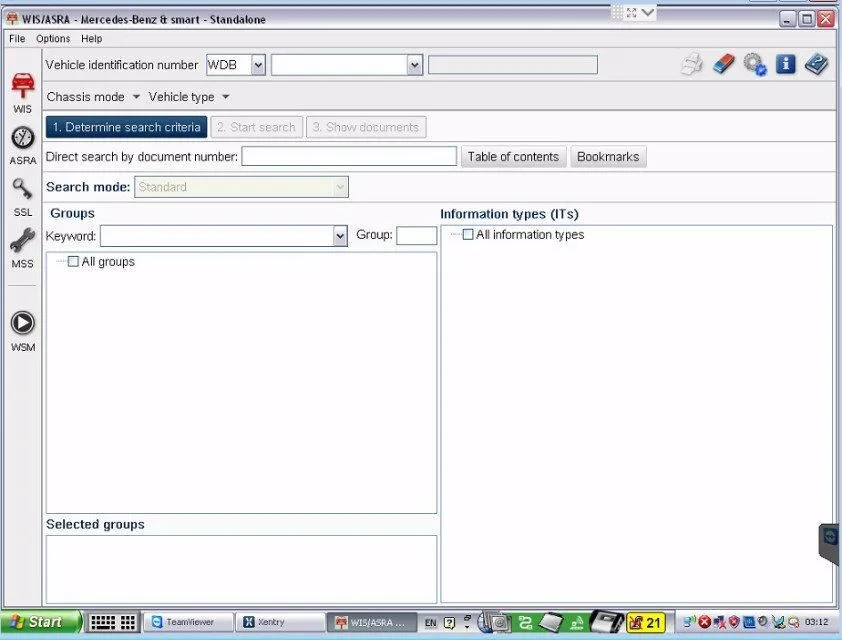
Task: Check the All information types checkbox
Action: pyautogui.click(x=468, y=235)
